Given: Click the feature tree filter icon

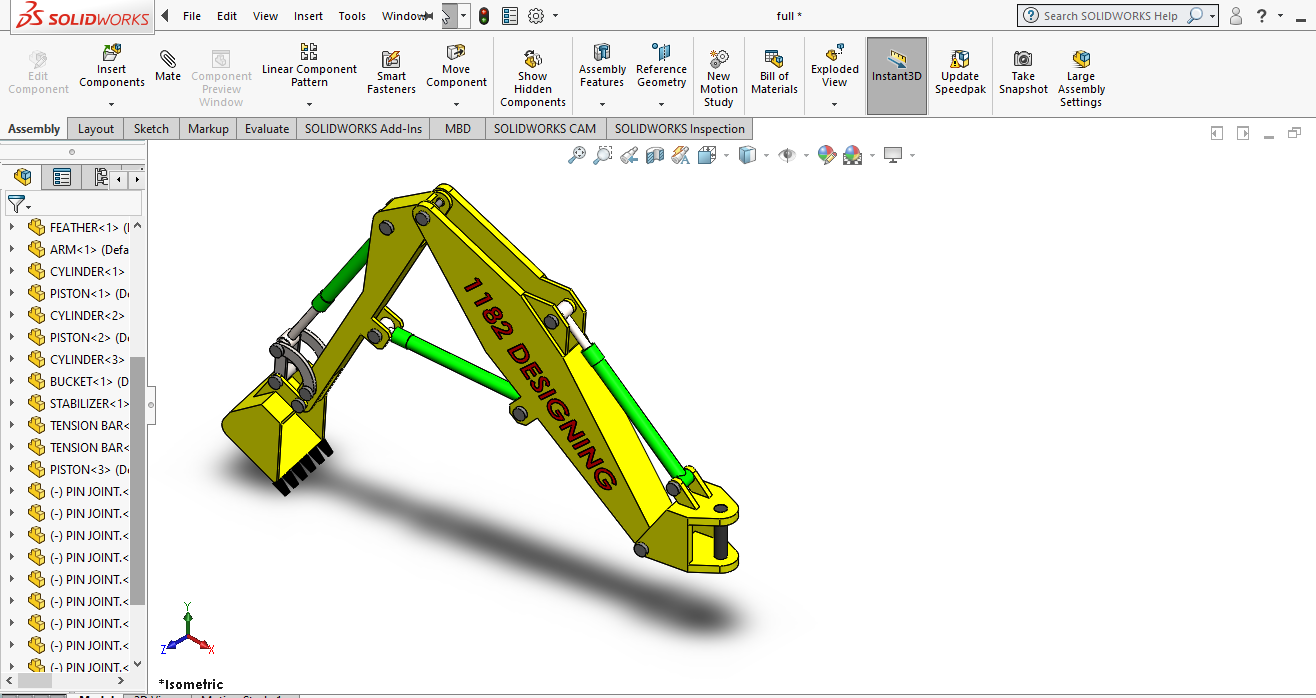Looking at the screenshot, I should point(17,204).
